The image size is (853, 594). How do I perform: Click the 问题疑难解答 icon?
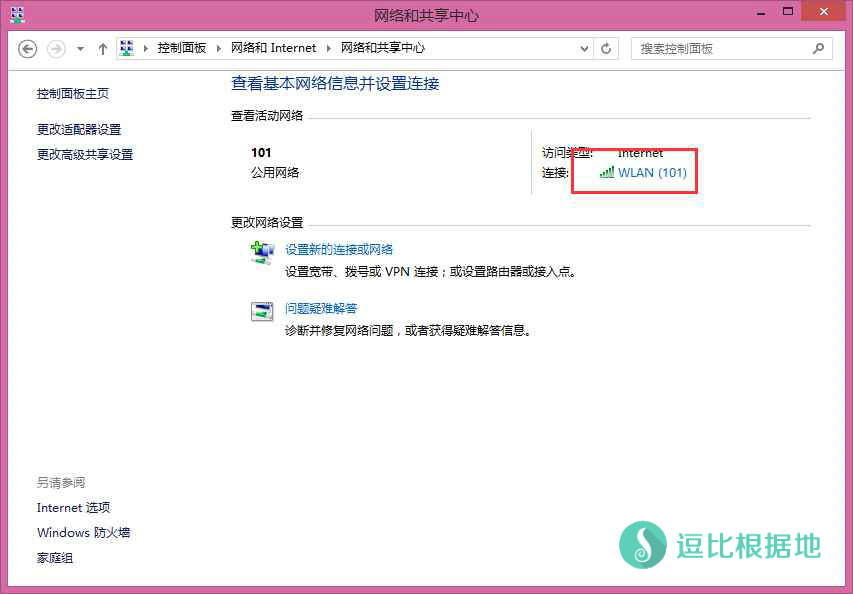coord(261,310)
